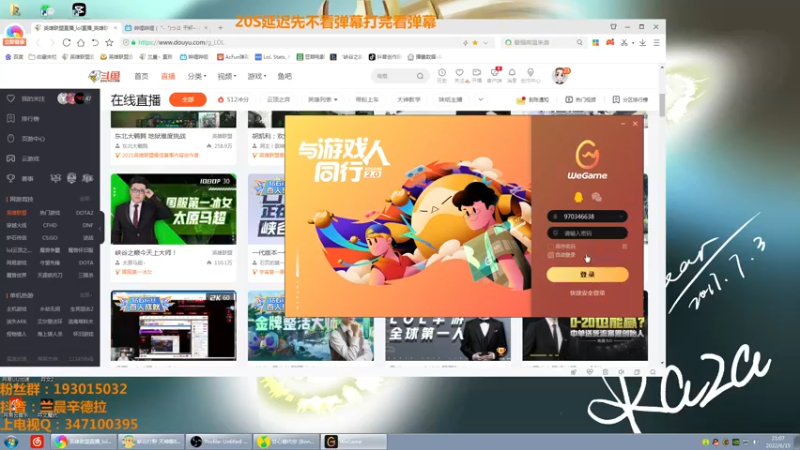Viewport: 800px width, 450px height.
Task: Open the hot videos link with play icon
Action: coord(581,99)
